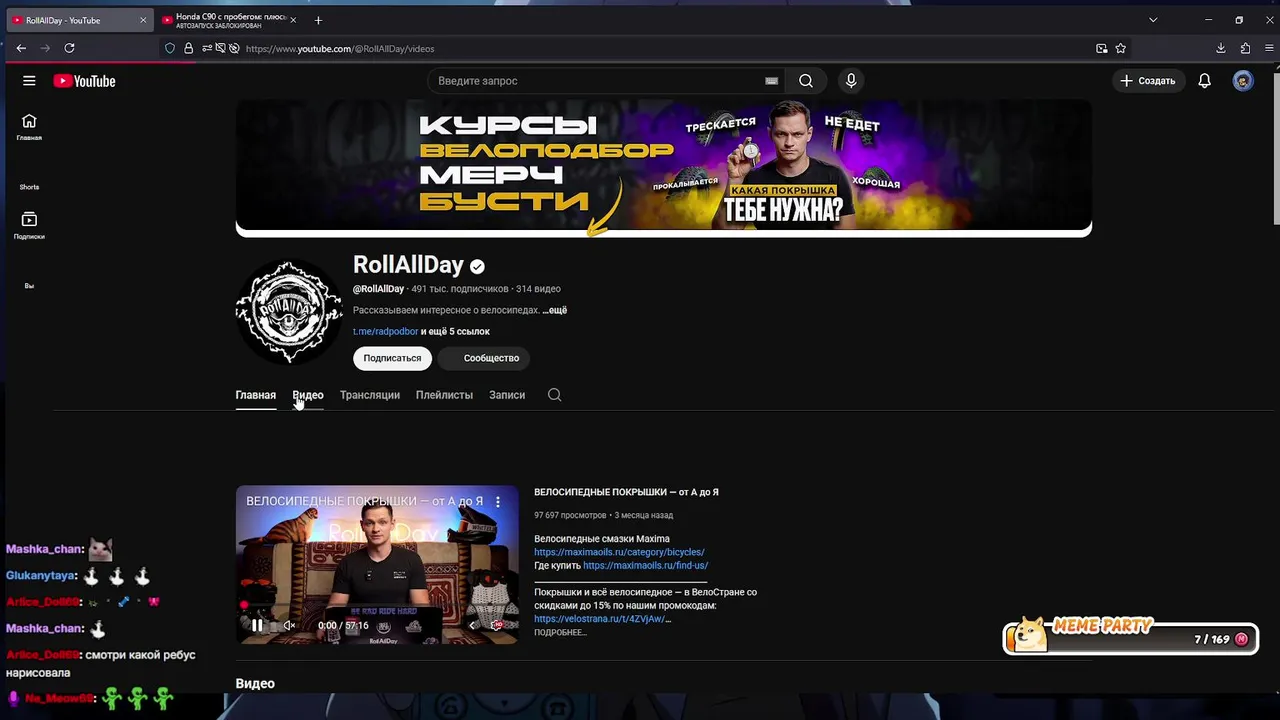Open Shorts in the left sidebar

pyautogui.click(x=29, y=187)
